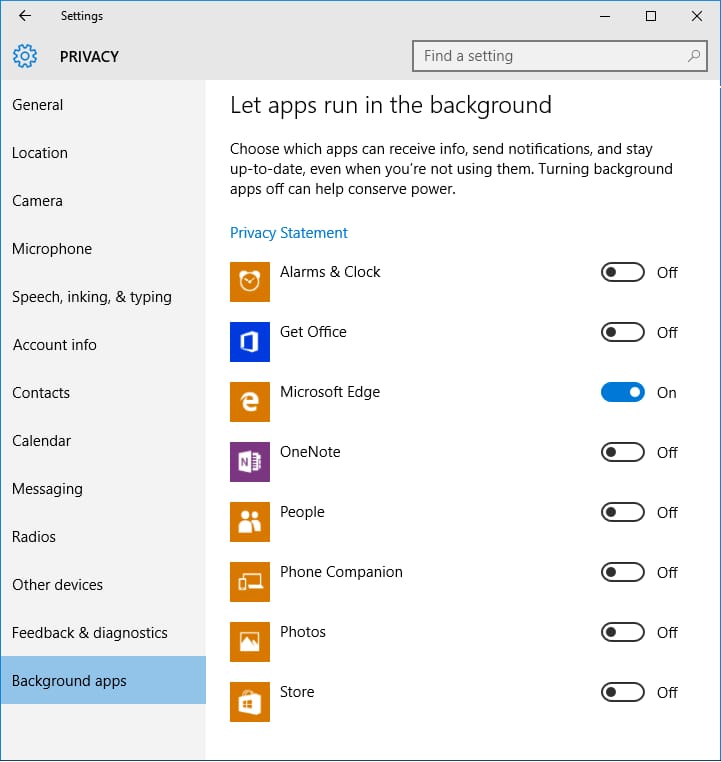The width and height of the screenshot is (721, 762).
Task: Click the Find a setting search box
Action: click(x=560, y=56)
